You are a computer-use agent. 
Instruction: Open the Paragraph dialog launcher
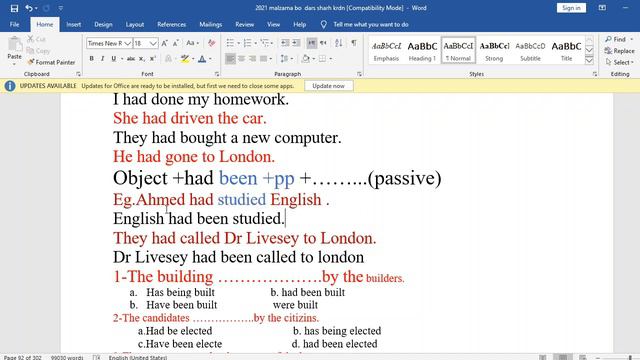(359, 74)
